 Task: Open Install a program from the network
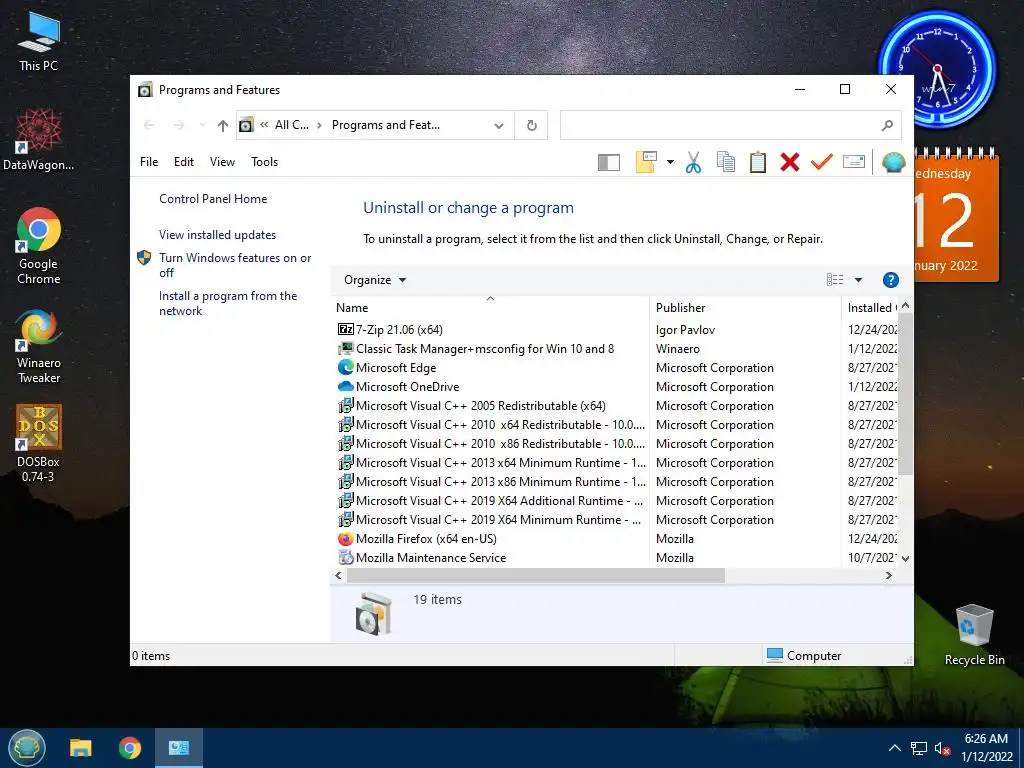click(x=228, y=303)
